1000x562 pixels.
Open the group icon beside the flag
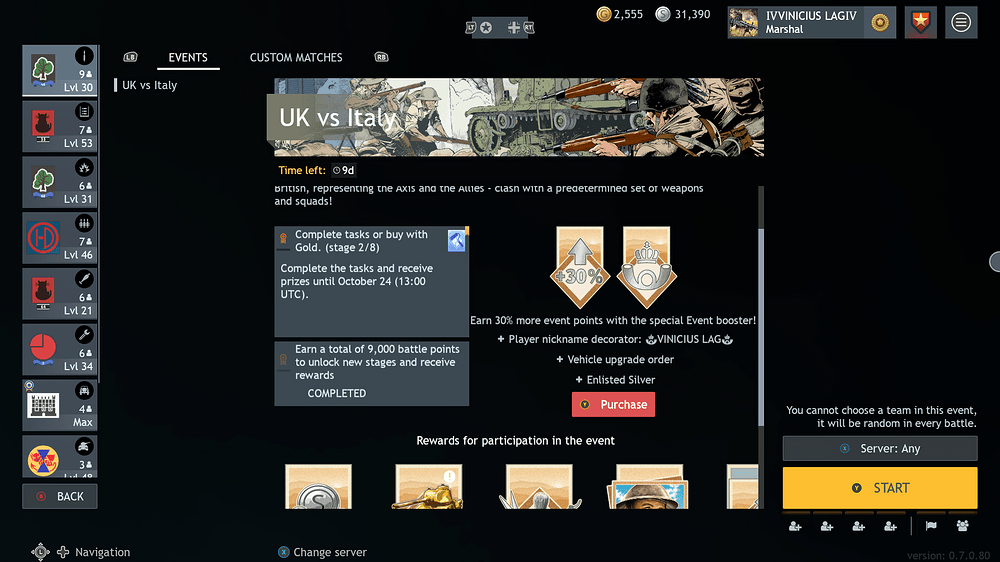(x=962, y=526)
